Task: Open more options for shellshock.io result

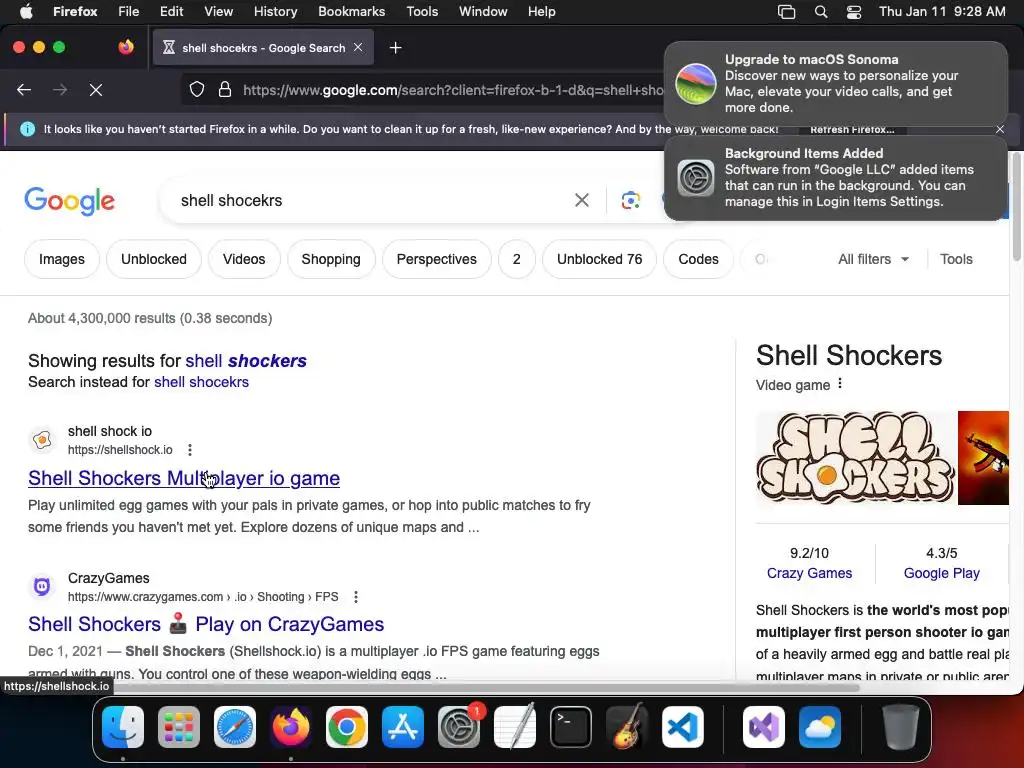Action: (x=189, y=449)
